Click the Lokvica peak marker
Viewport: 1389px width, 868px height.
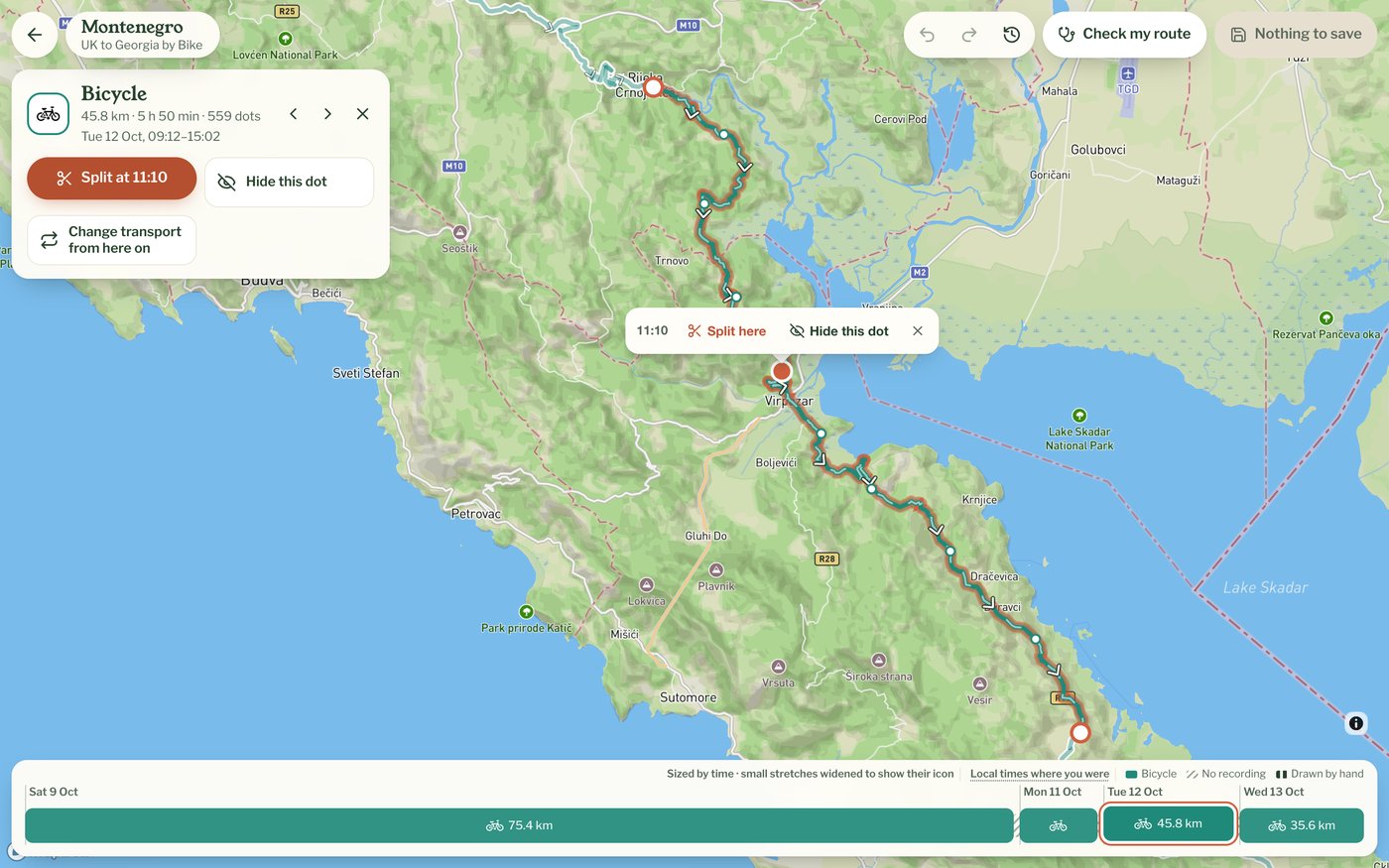[x=647, y=585]
